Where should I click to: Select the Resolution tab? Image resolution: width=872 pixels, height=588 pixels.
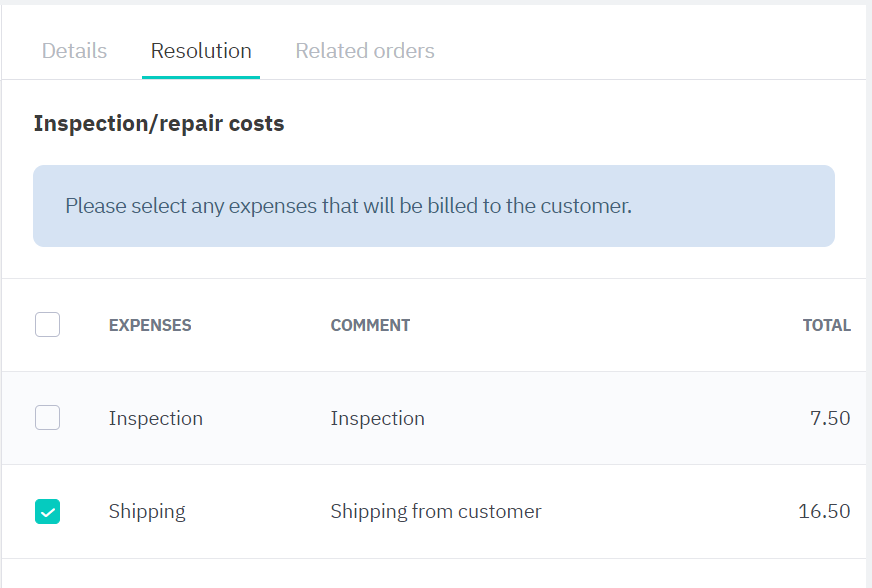201,51
